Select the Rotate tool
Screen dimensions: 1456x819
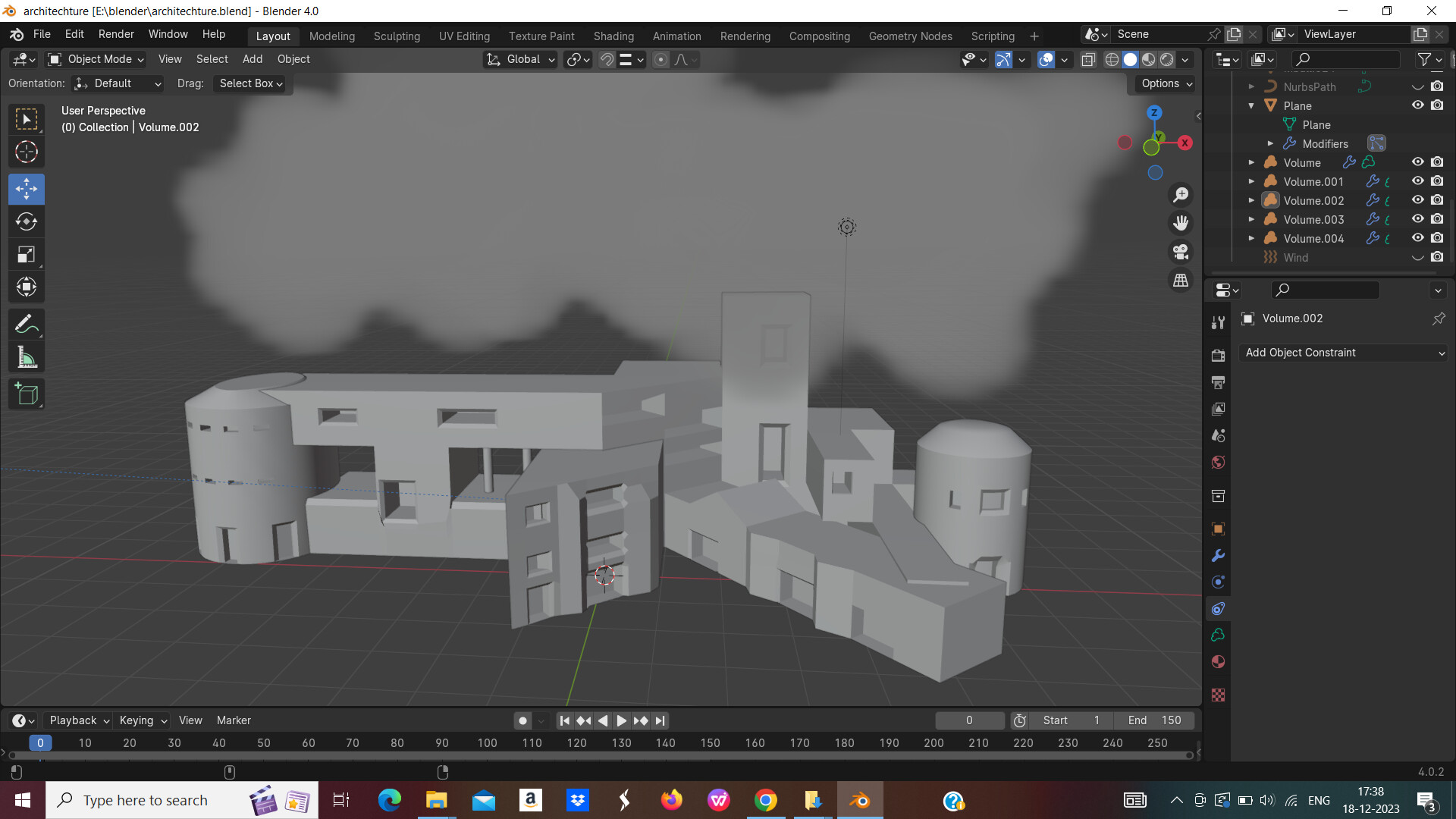[x=26, y=221]
